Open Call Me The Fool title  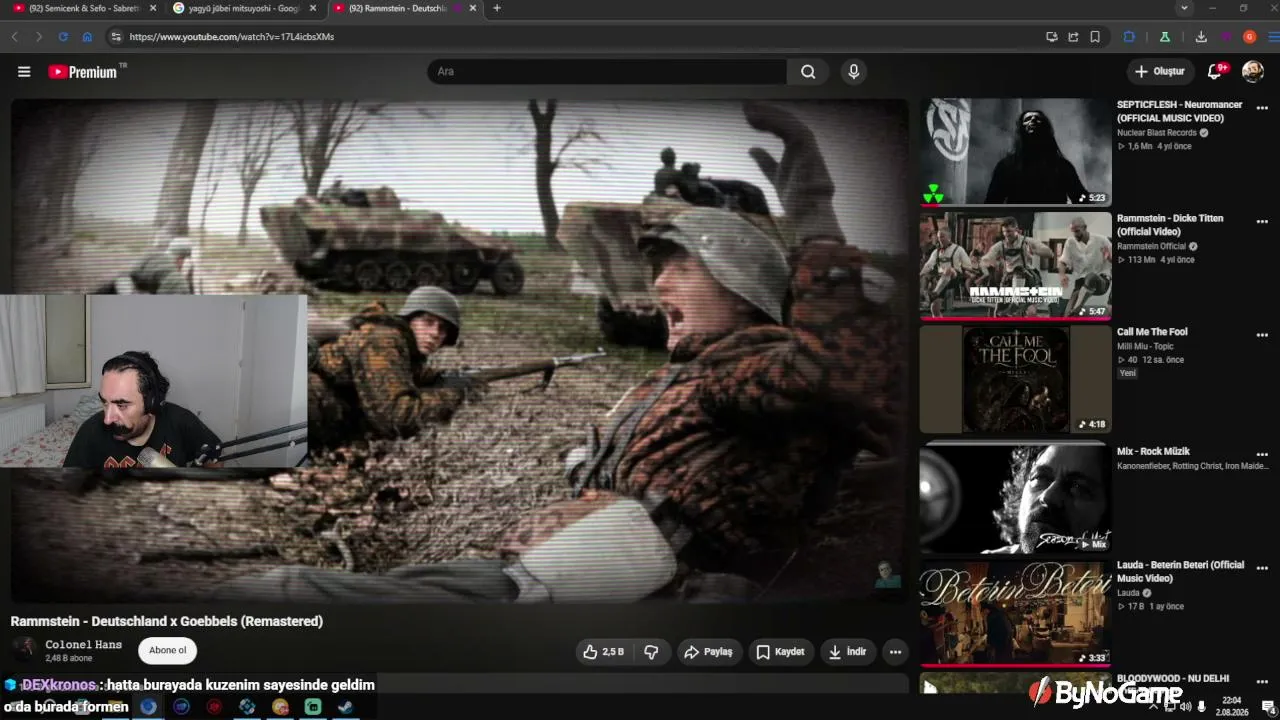coord(1152,332)
